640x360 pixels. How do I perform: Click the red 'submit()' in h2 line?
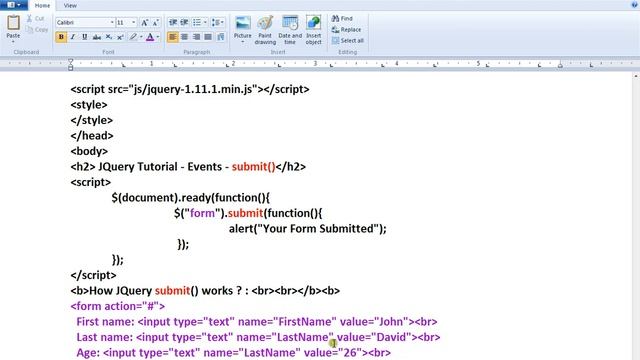pos(253,167)
